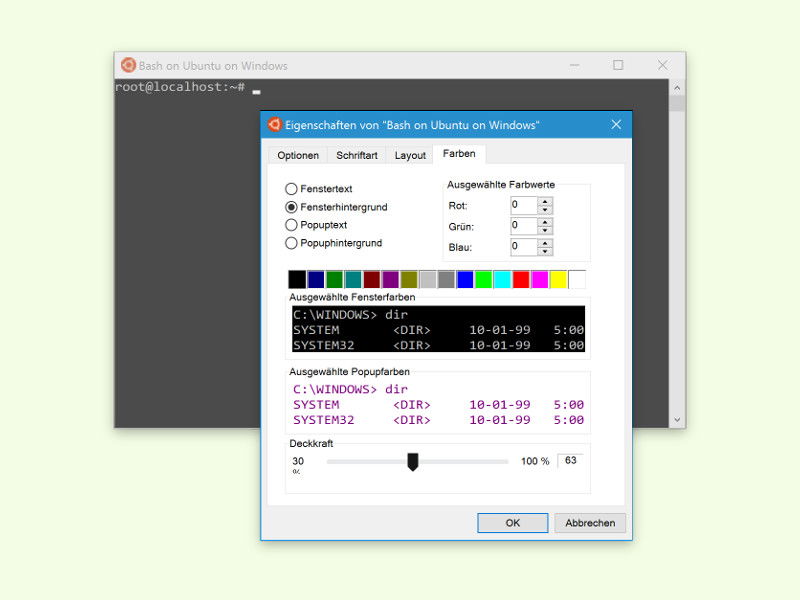Maximize the Bash on Ubuntu window
800x600 pixels.
click(x=618, y=65)
